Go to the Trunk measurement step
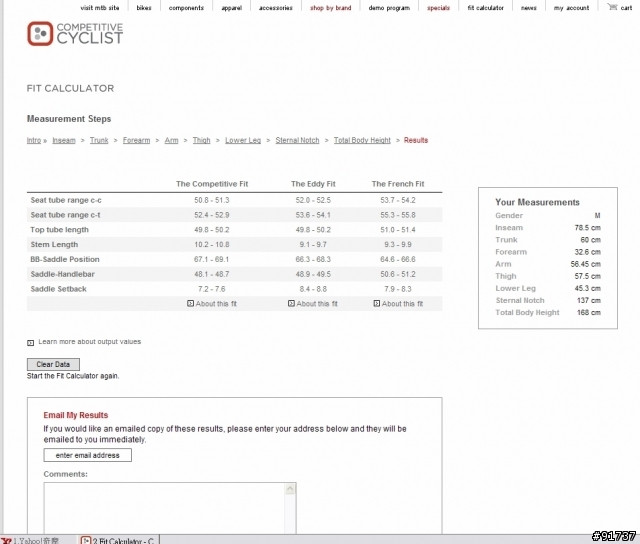640x544 pixels. point(99,140)
